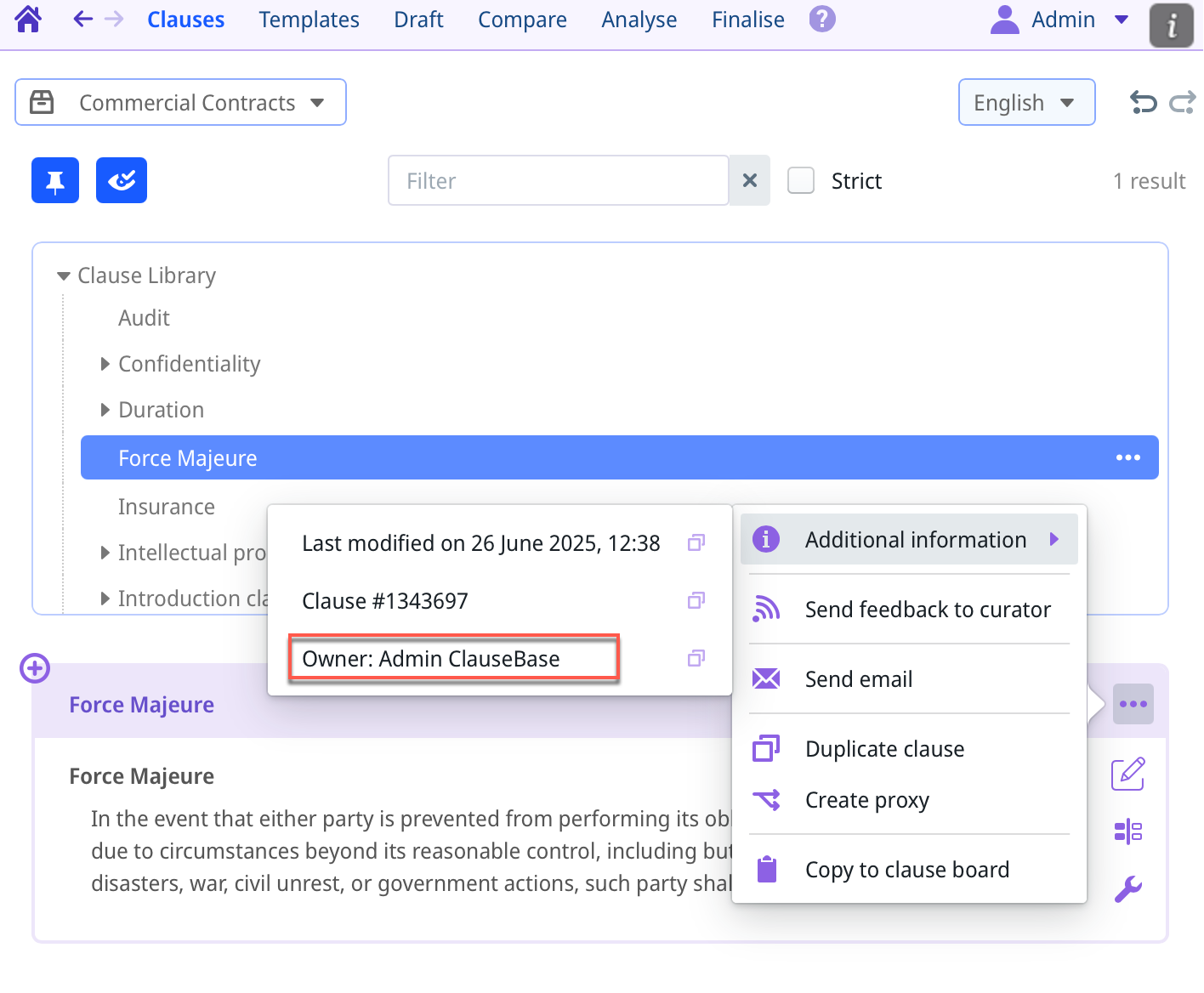
Task: Collapse the Clause Library tree
Action: click(63, 276)
